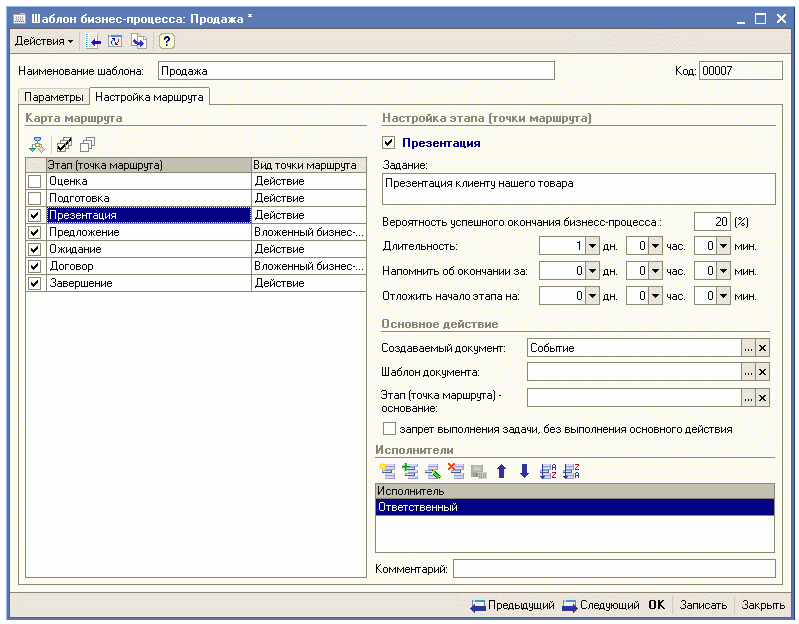Sort executors ascending A-Z icon
The image size is (799, 624).
pyautogui.click(x=548, y=471)
